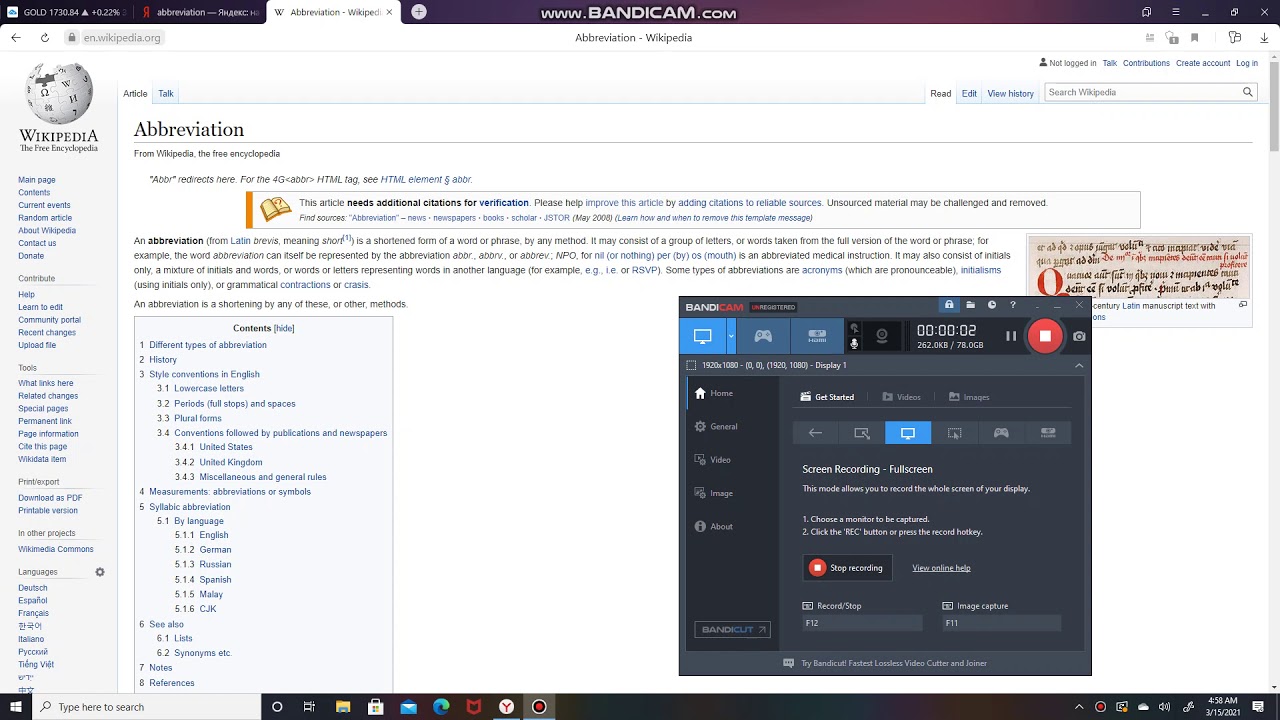
Task: Reload the page with the refresh icon
Action: point(45,37)
